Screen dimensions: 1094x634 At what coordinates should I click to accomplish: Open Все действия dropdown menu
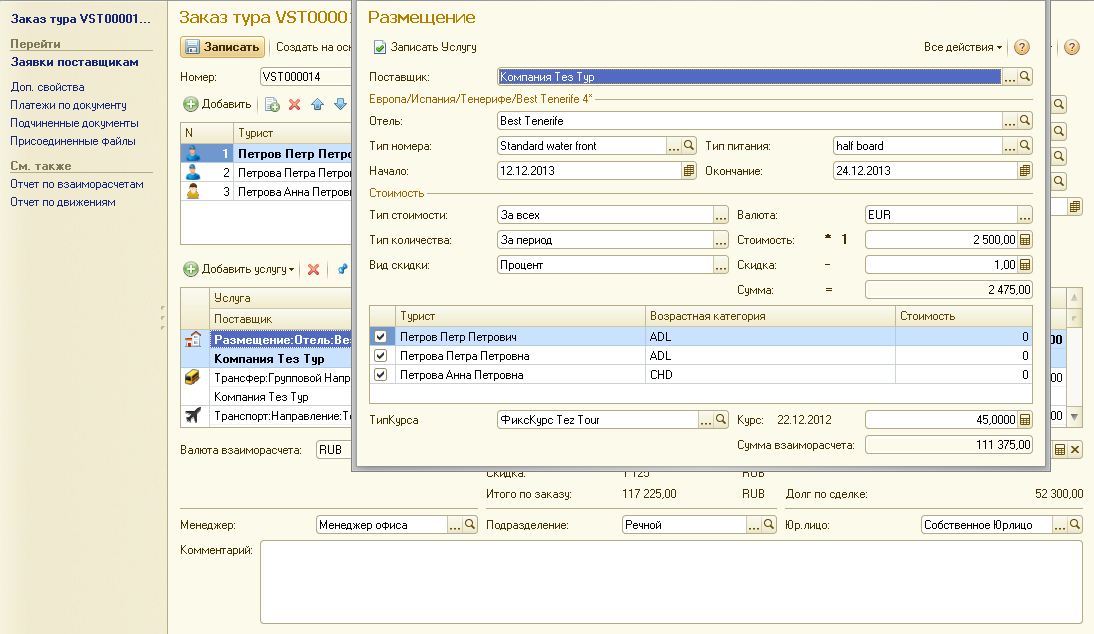(x=963, y=47)
